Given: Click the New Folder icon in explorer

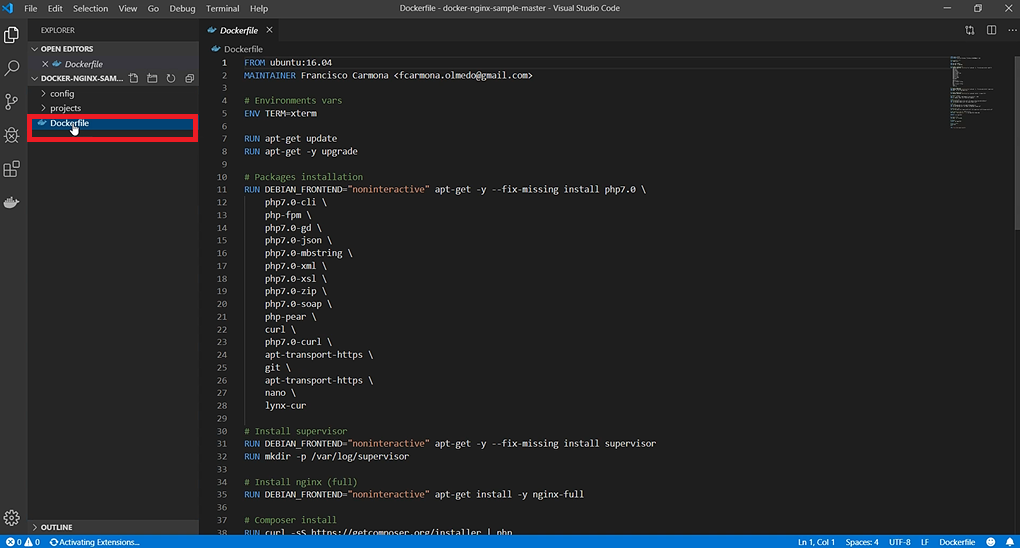Looking at the screenshot, I should 152,78.
